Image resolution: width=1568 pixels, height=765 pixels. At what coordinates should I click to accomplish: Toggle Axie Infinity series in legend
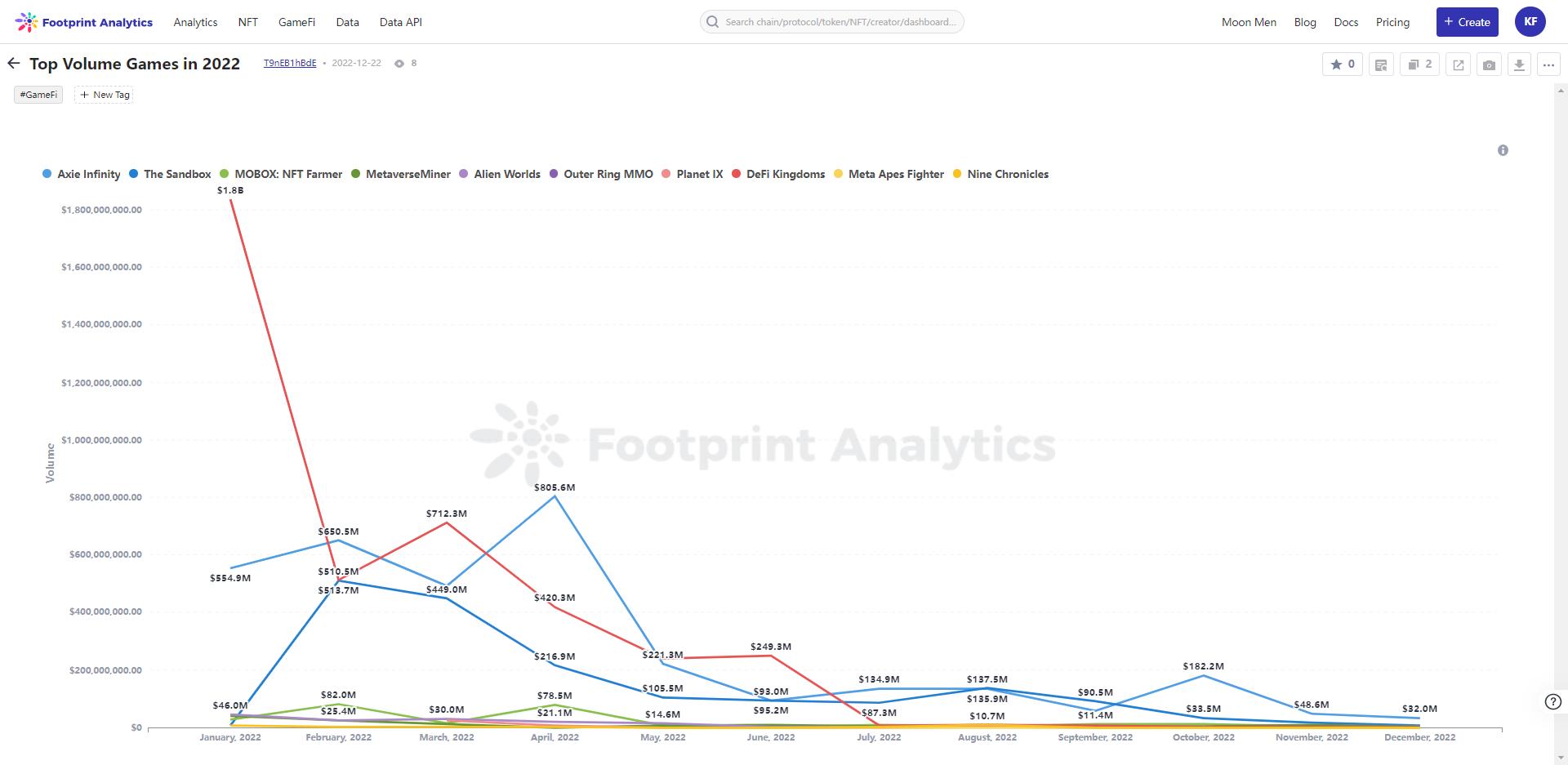point(82,174)
